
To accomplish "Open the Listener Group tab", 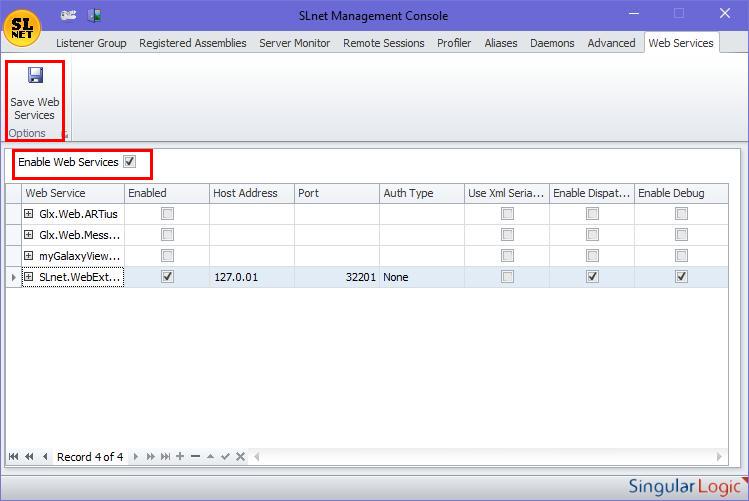I will point(91,43).
